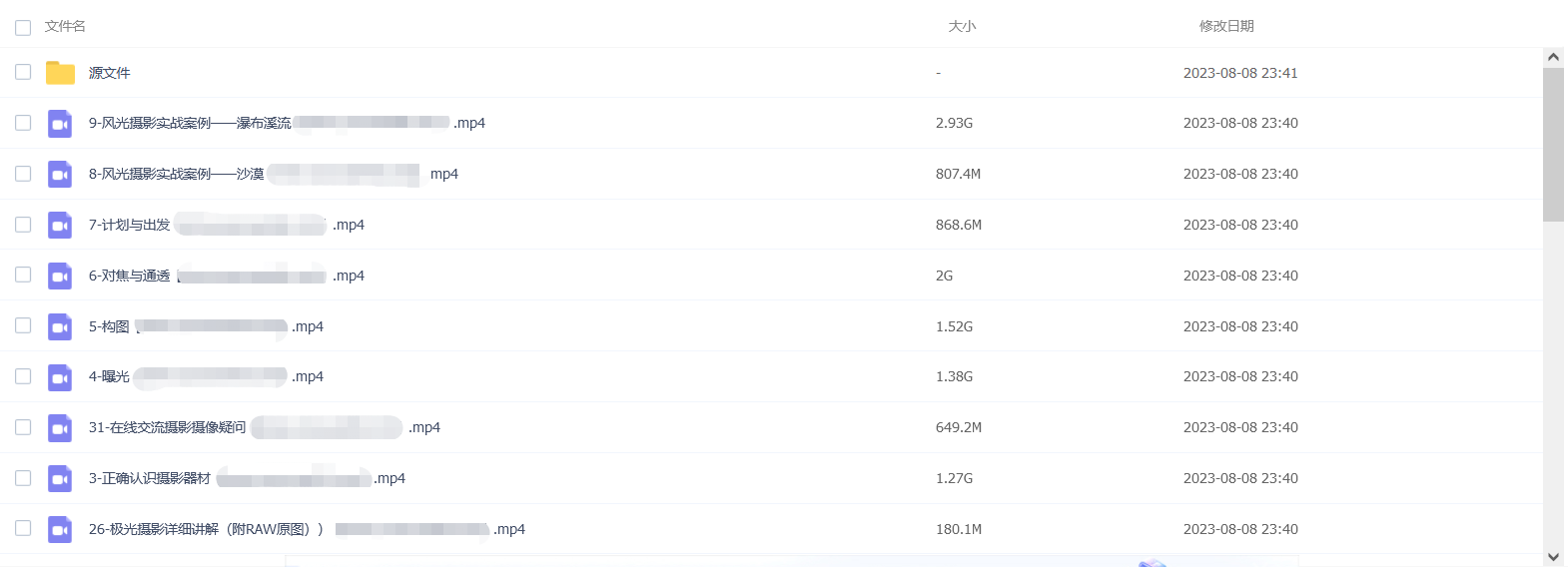
Task: Click video icon beside 3-正确认识摄影器材
Action: [x=60, y=479]
